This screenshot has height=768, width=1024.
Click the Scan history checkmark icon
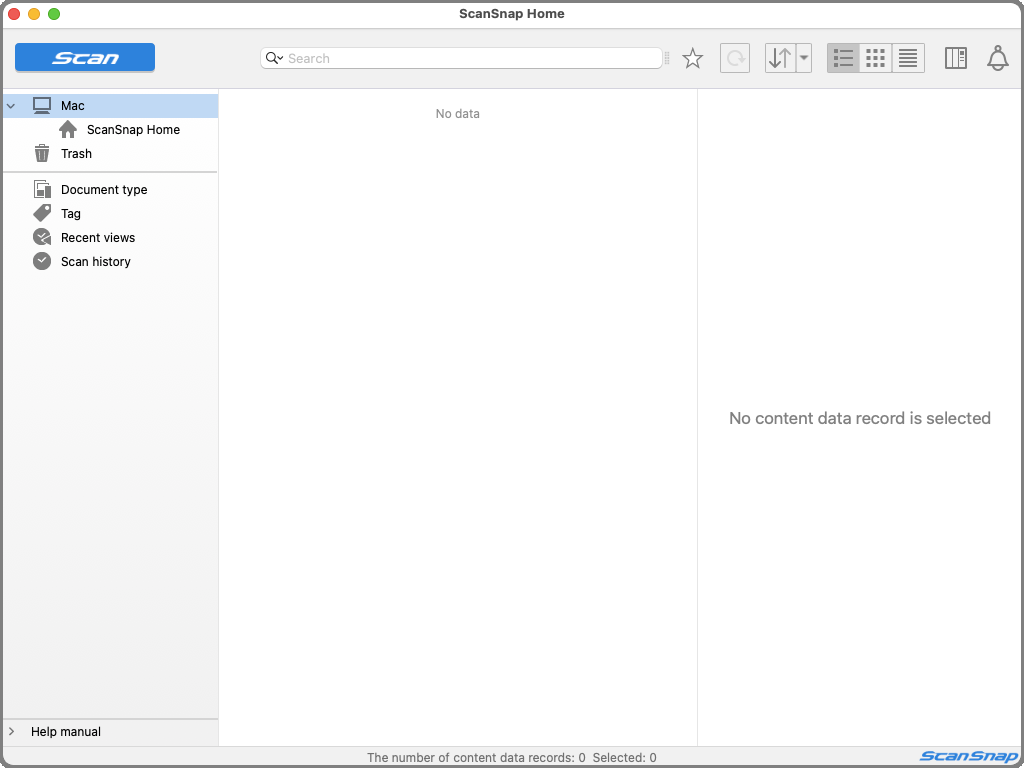click(42, 261)
